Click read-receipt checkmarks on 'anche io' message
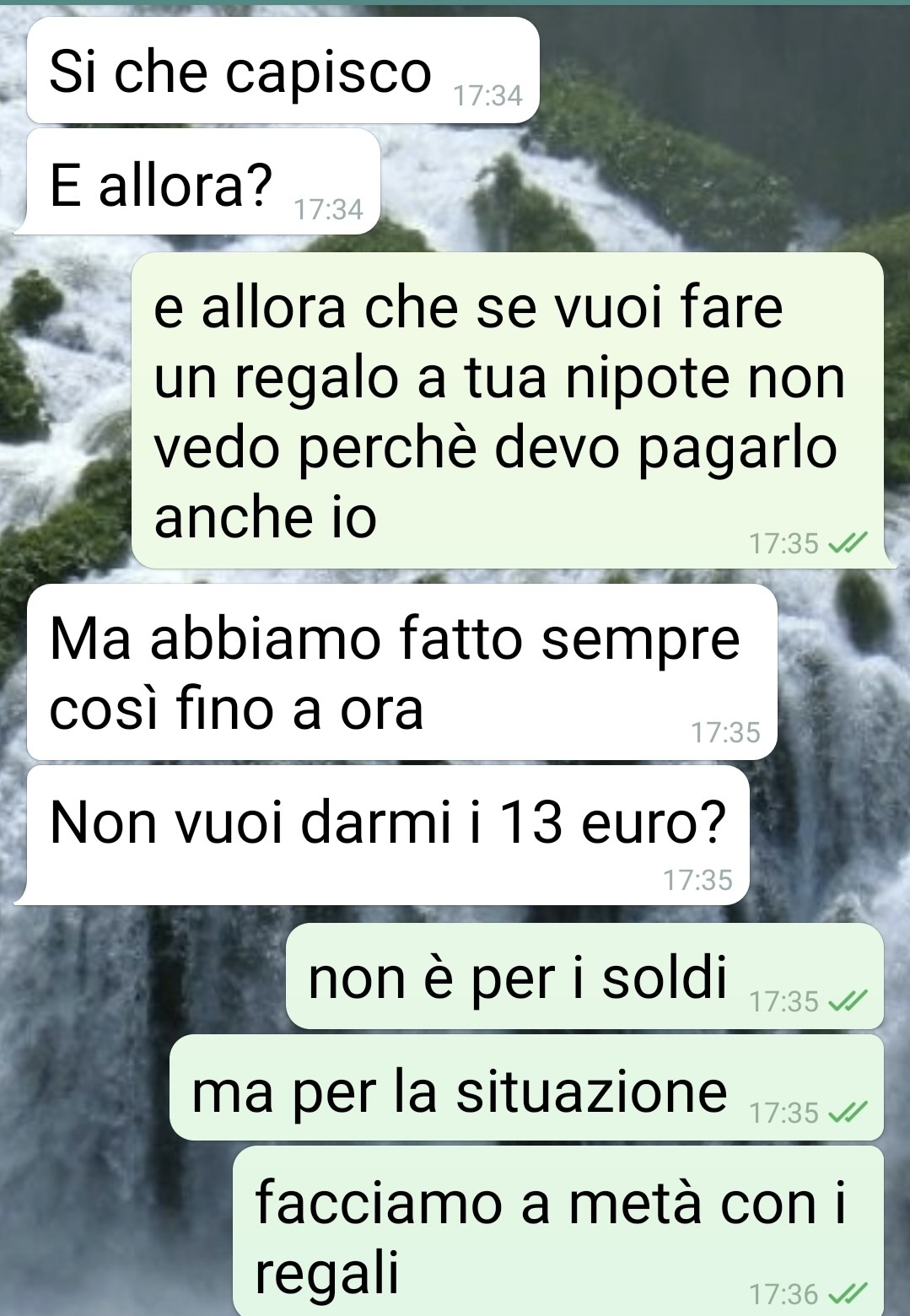The width and height of the screenshot is (910, 1316). point(847,544)
